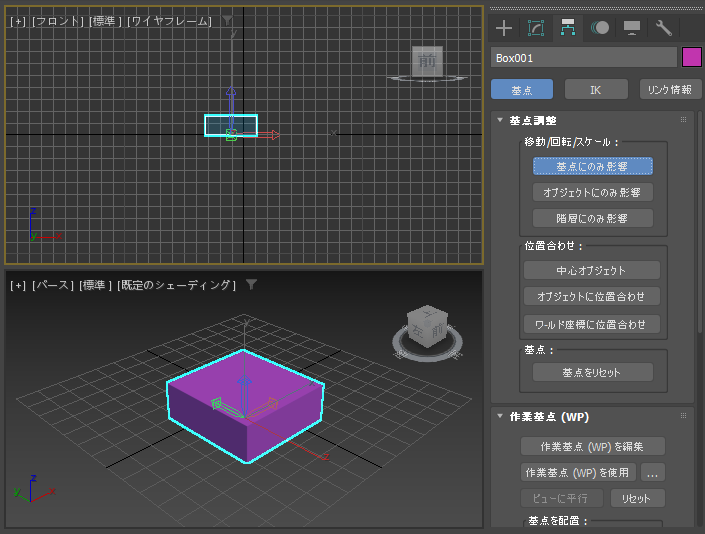Switch to the リンク情報 tab

(x=670, y=89)
